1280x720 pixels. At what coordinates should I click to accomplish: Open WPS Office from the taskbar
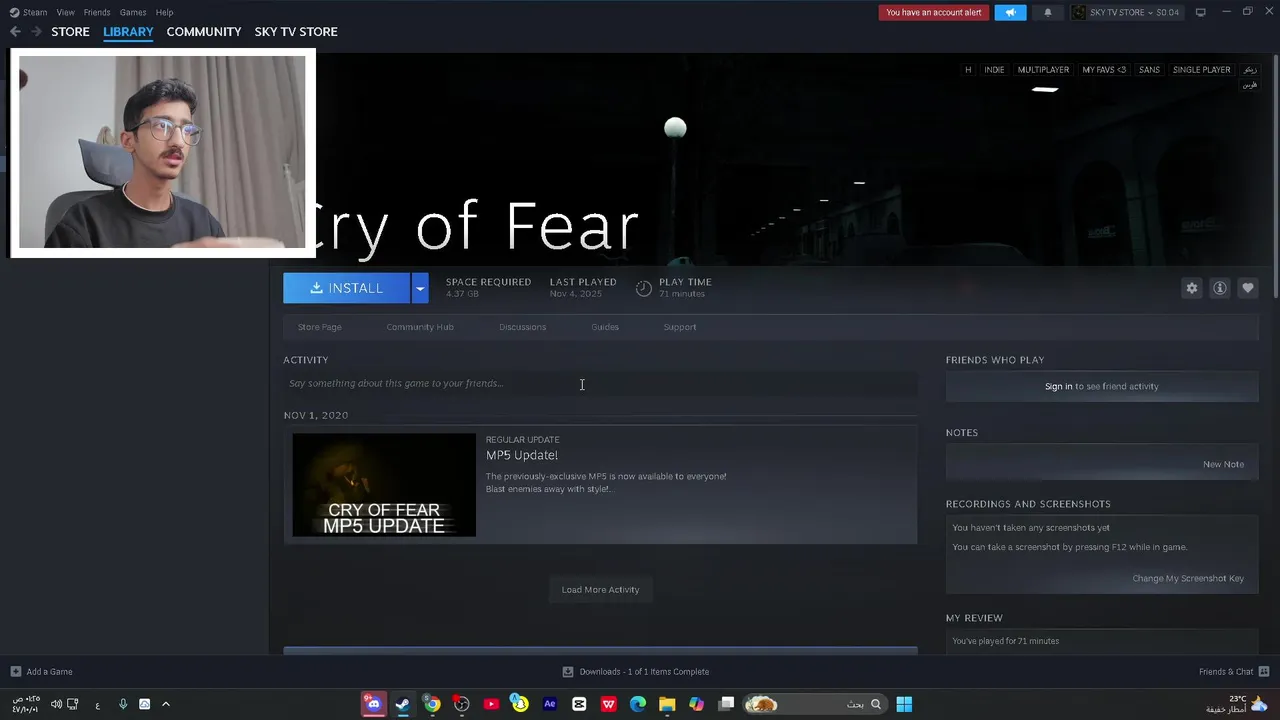[x=608, y=704]
